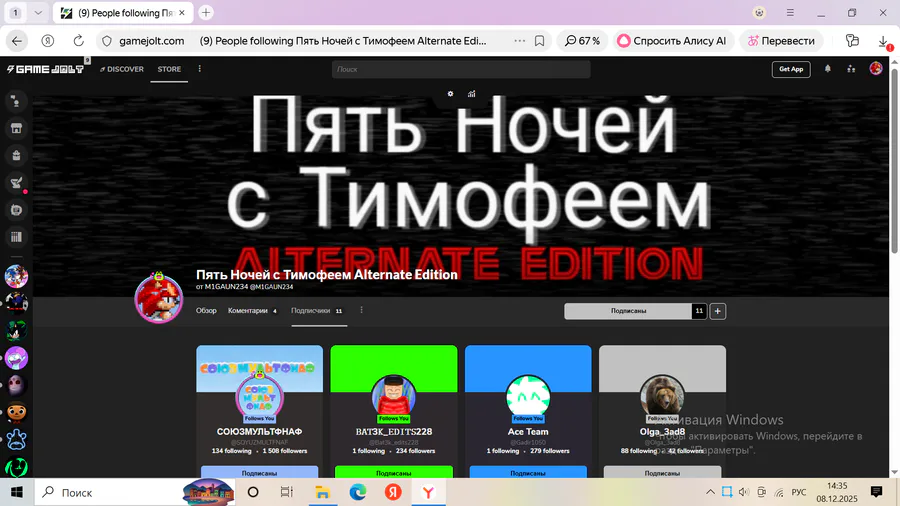Open File Explorer from the taskbar
The width and height of the screenshot is (900, 506).
tap(322, 492)
